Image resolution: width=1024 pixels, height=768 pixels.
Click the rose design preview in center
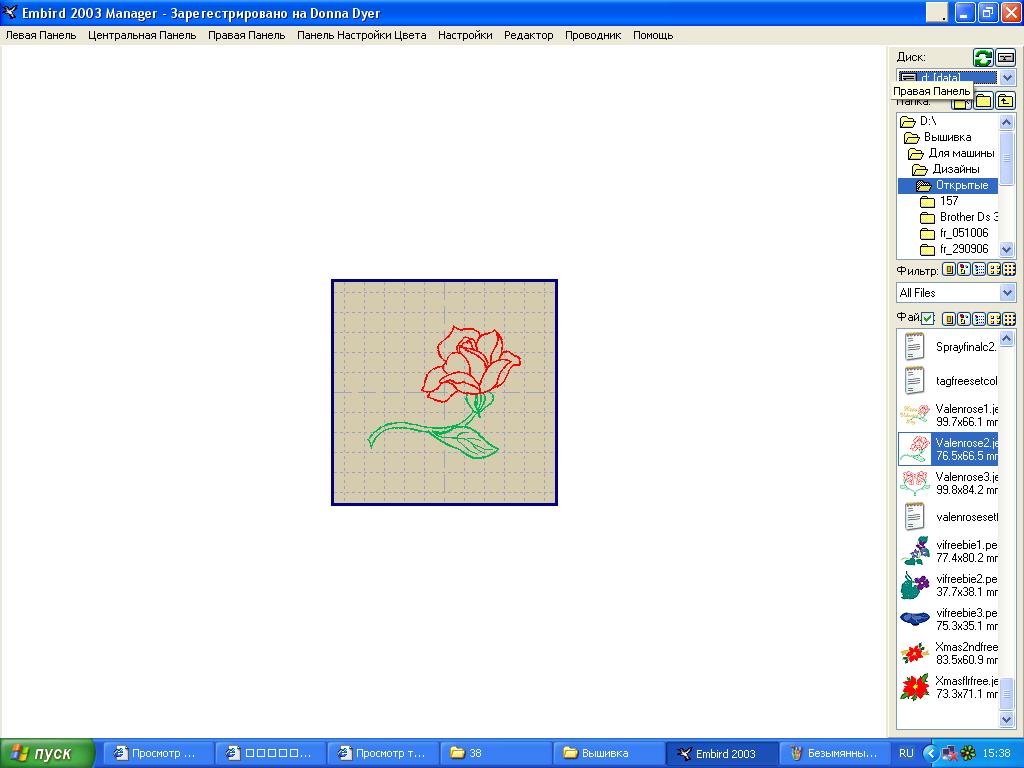(444, 392)
